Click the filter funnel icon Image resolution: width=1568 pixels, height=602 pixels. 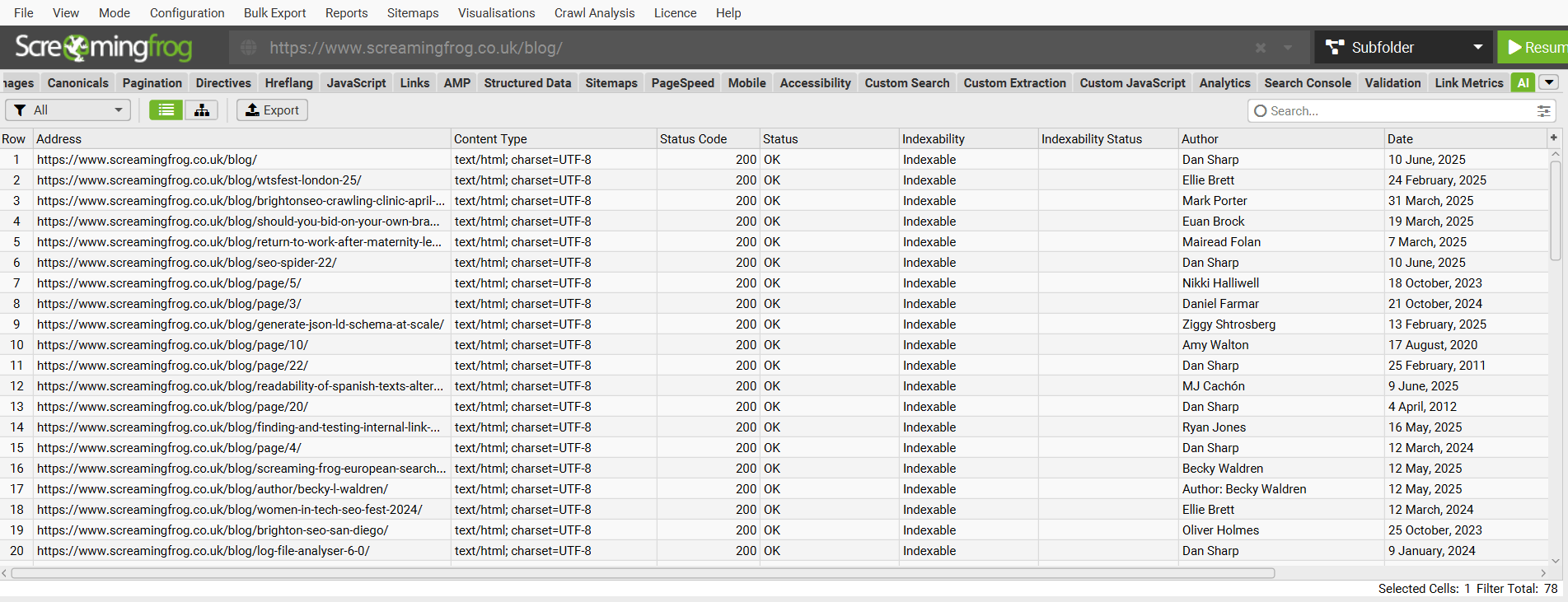[x=21, y=110]
